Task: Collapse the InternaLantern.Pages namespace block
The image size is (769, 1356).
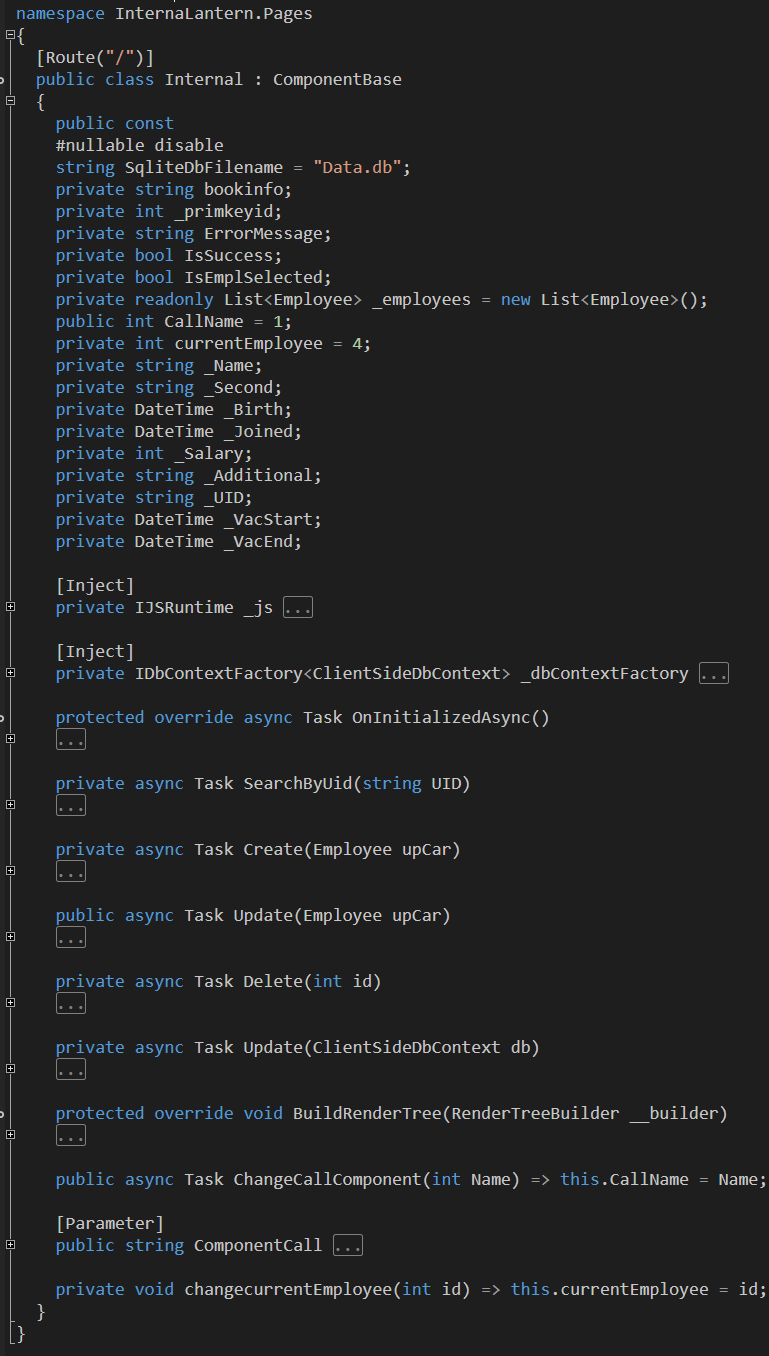Action: [10, 35]
